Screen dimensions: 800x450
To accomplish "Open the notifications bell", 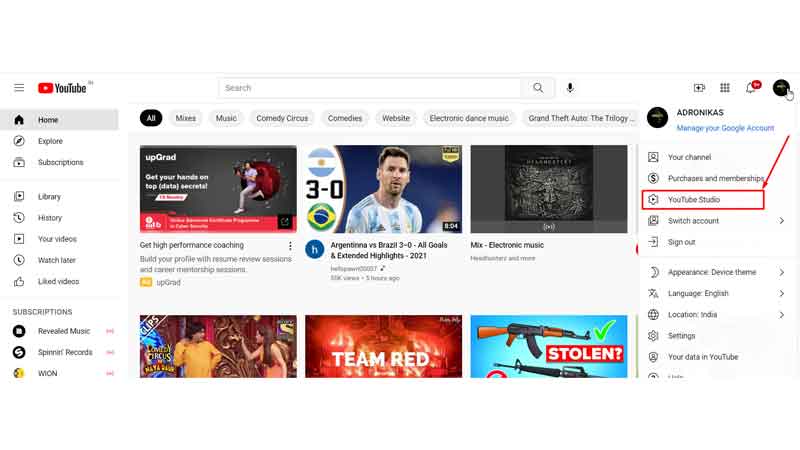I will click(x=750, y=88).
